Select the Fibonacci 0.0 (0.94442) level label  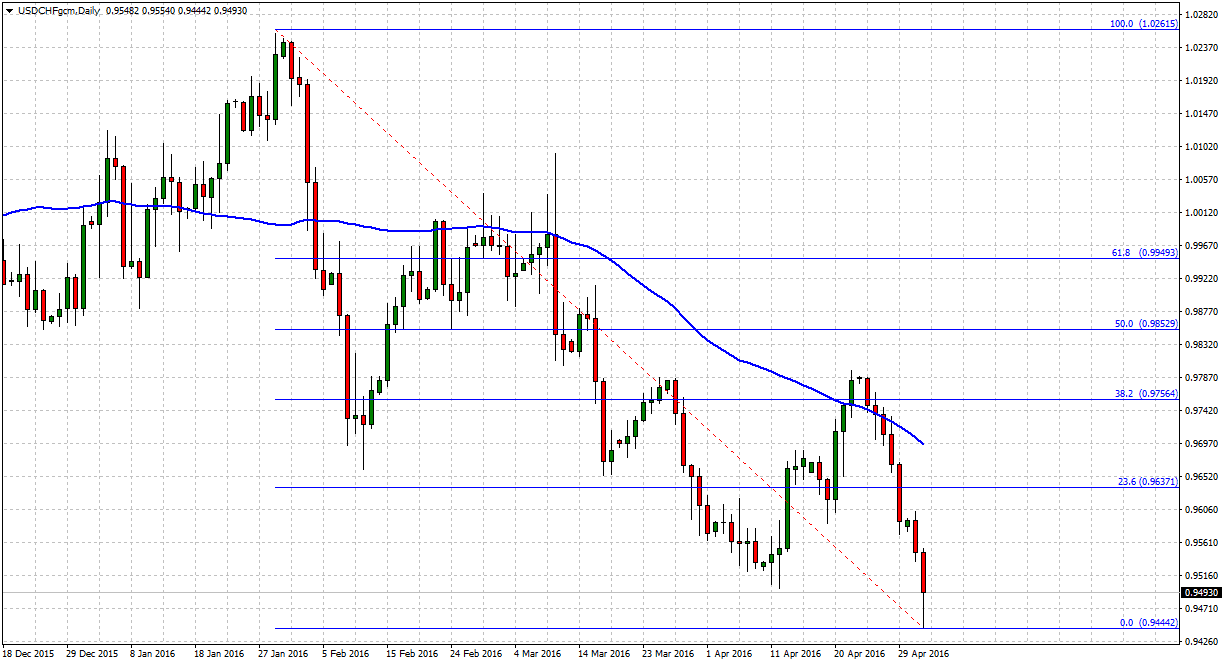[1149, 622]
